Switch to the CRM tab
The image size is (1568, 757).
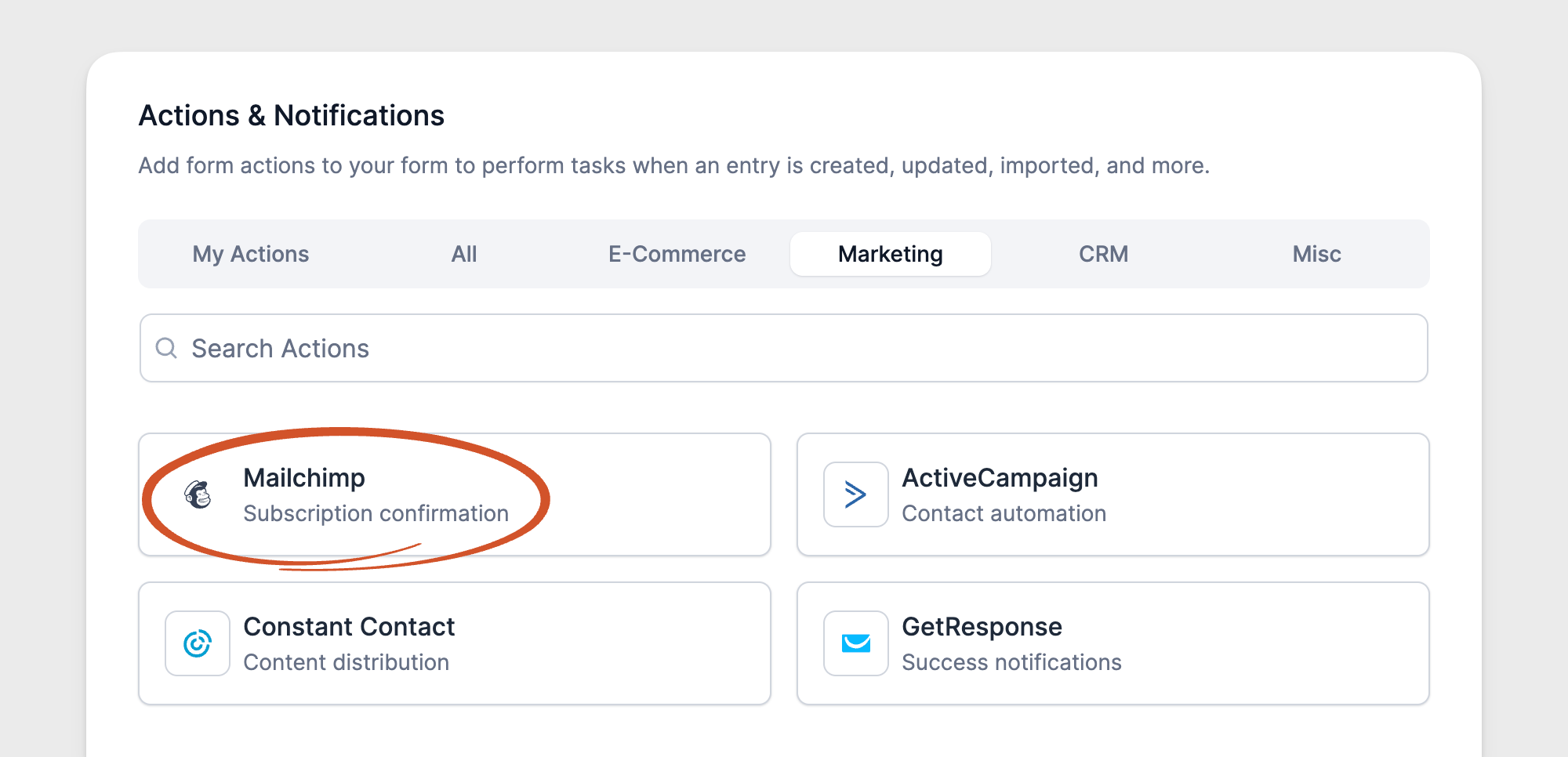1104,254
